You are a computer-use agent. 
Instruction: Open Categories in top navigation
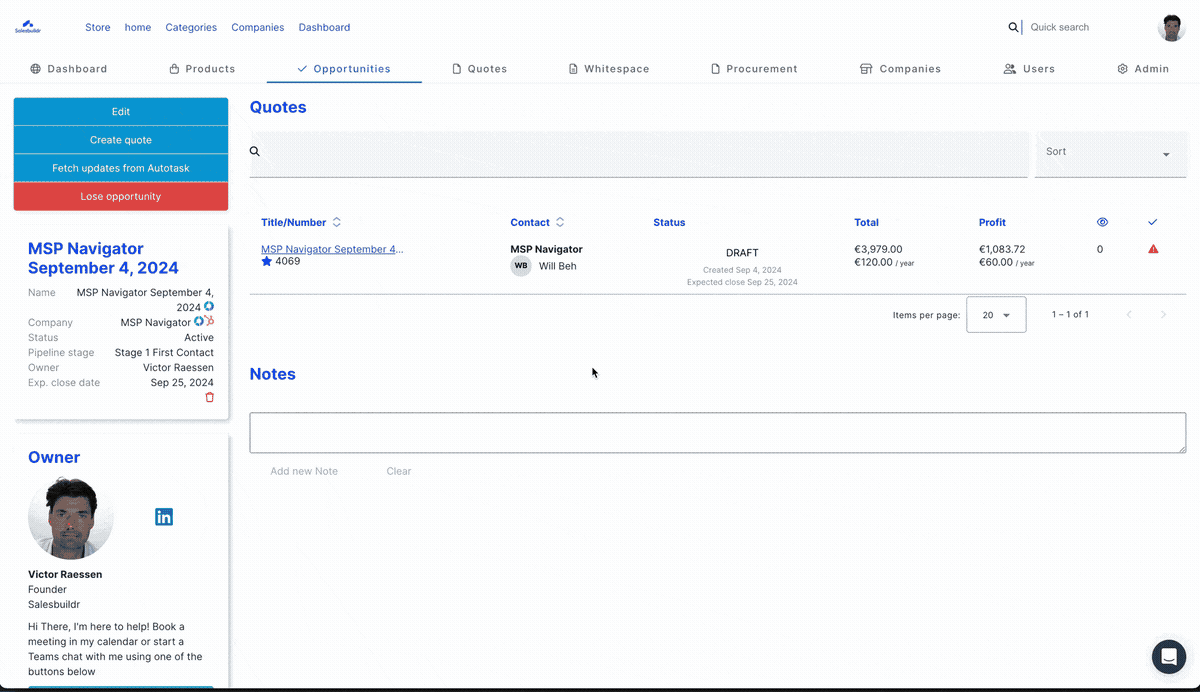191,27
